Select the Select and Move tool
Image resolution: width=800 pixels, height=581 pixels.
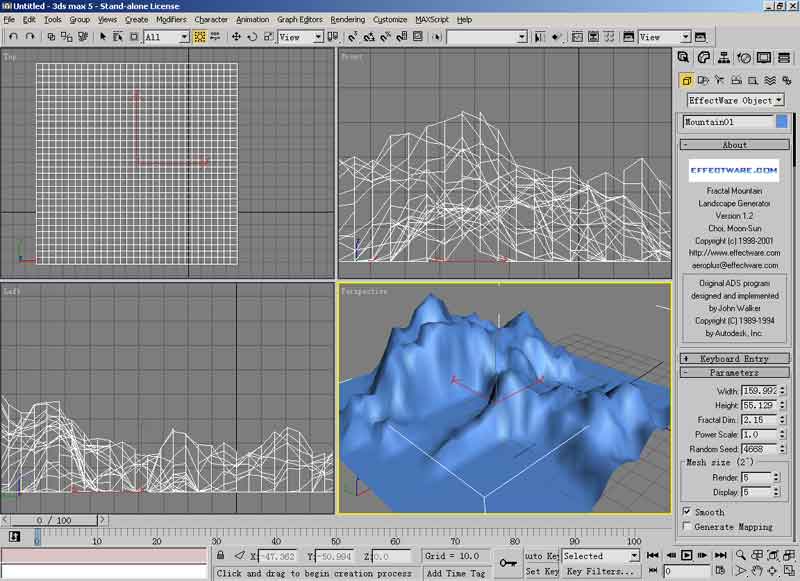coord(236,37)
